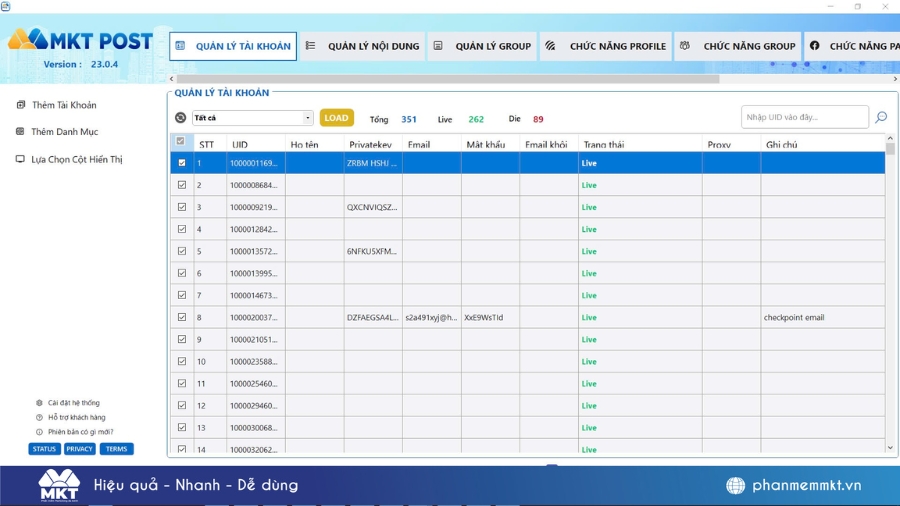900x506 pixels.
Task: Click the column display monitor icon
Action: tap(20, 159)
